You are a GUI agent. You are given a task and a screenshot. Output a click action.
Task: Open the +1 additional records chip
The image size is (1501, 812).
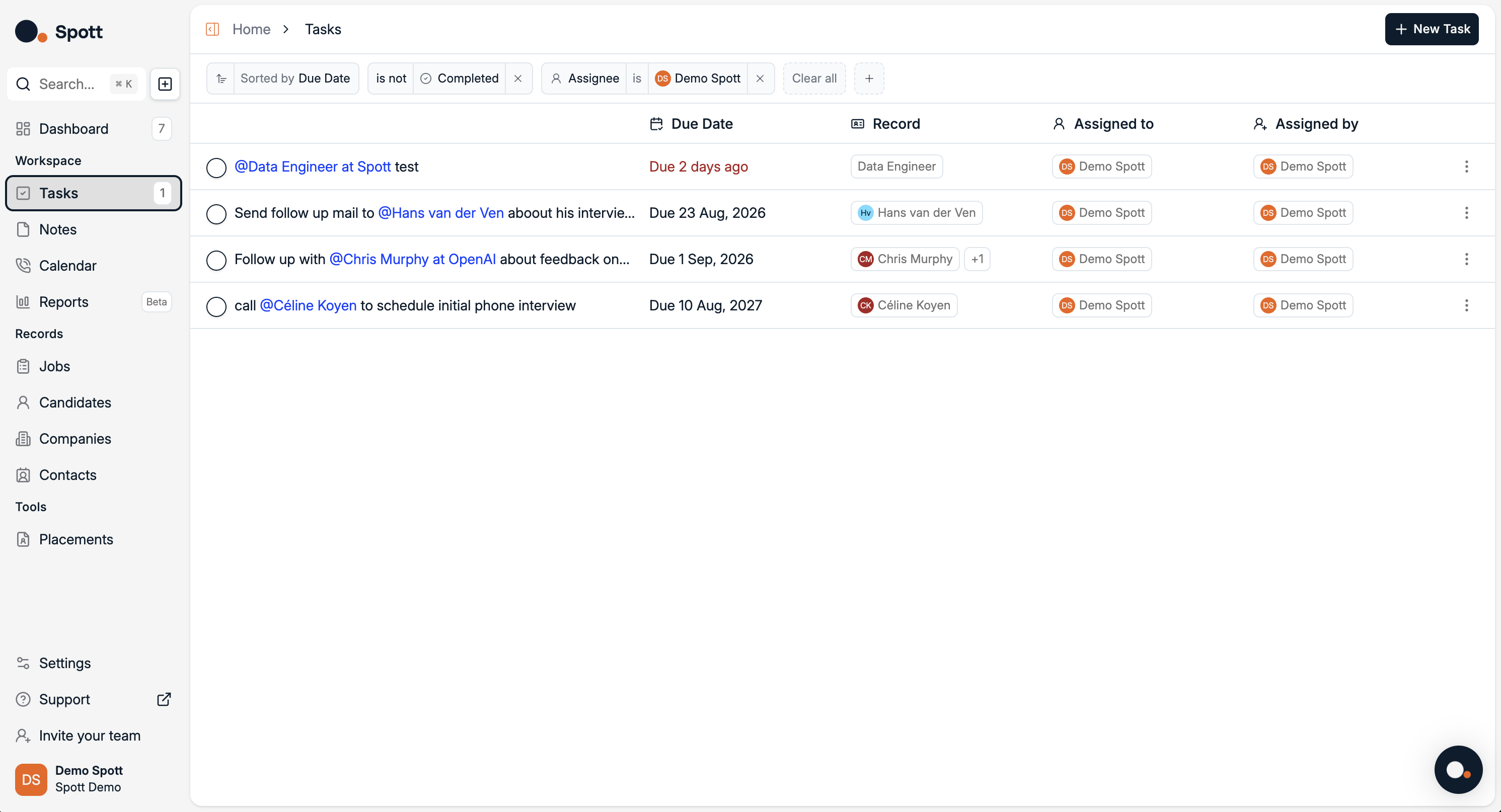(977, 259)
